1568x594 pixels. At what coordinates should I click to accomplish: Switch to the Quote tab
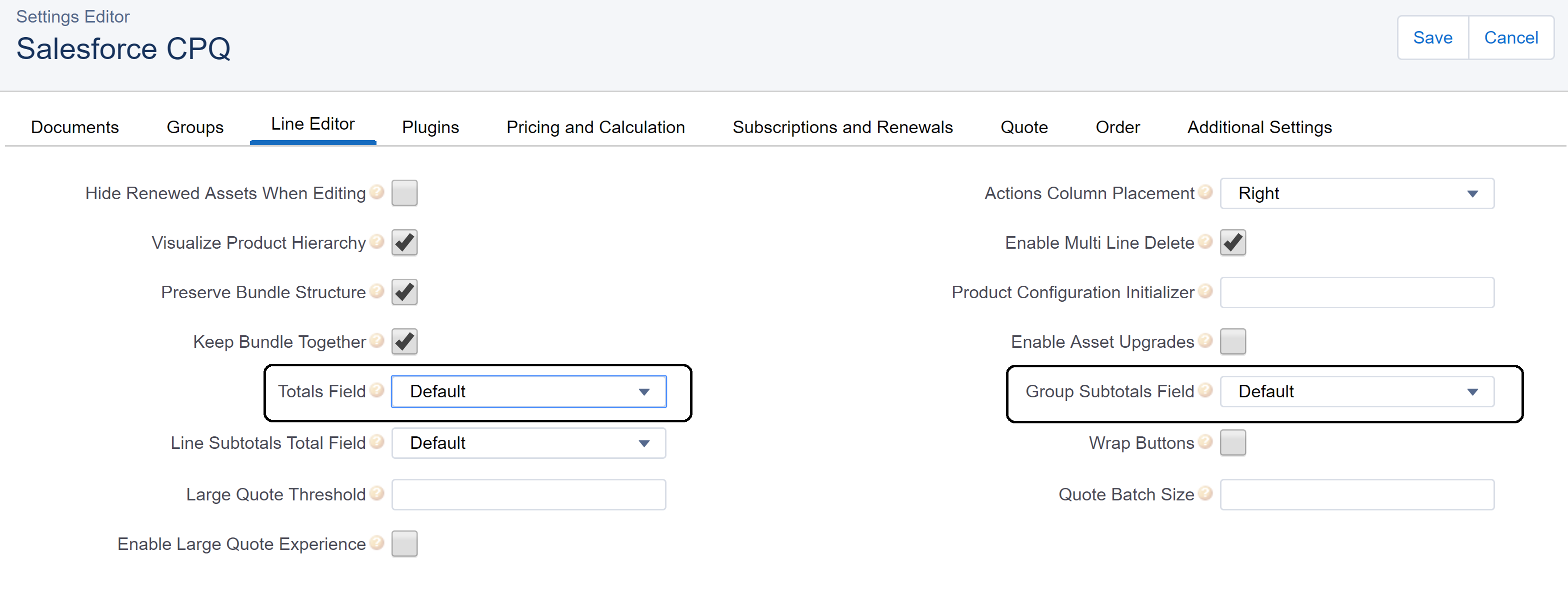[x=1024, y=127]
